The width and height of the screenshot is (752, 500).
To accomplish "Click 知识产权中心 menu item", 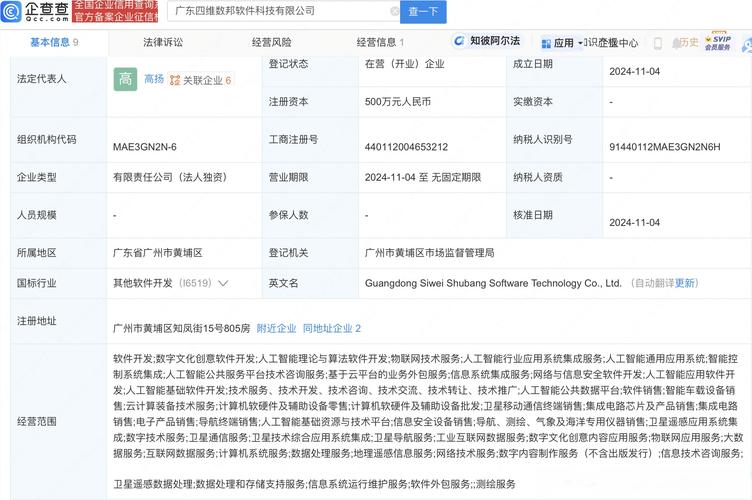I will [x=611, y=43].
